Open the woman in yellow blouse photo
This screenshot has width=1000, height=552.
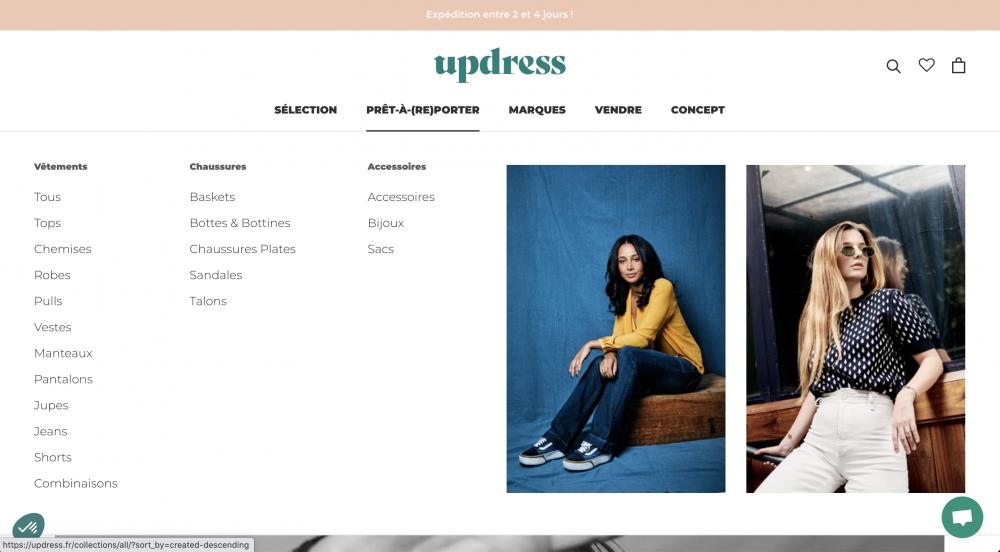[x=616, y=329]
